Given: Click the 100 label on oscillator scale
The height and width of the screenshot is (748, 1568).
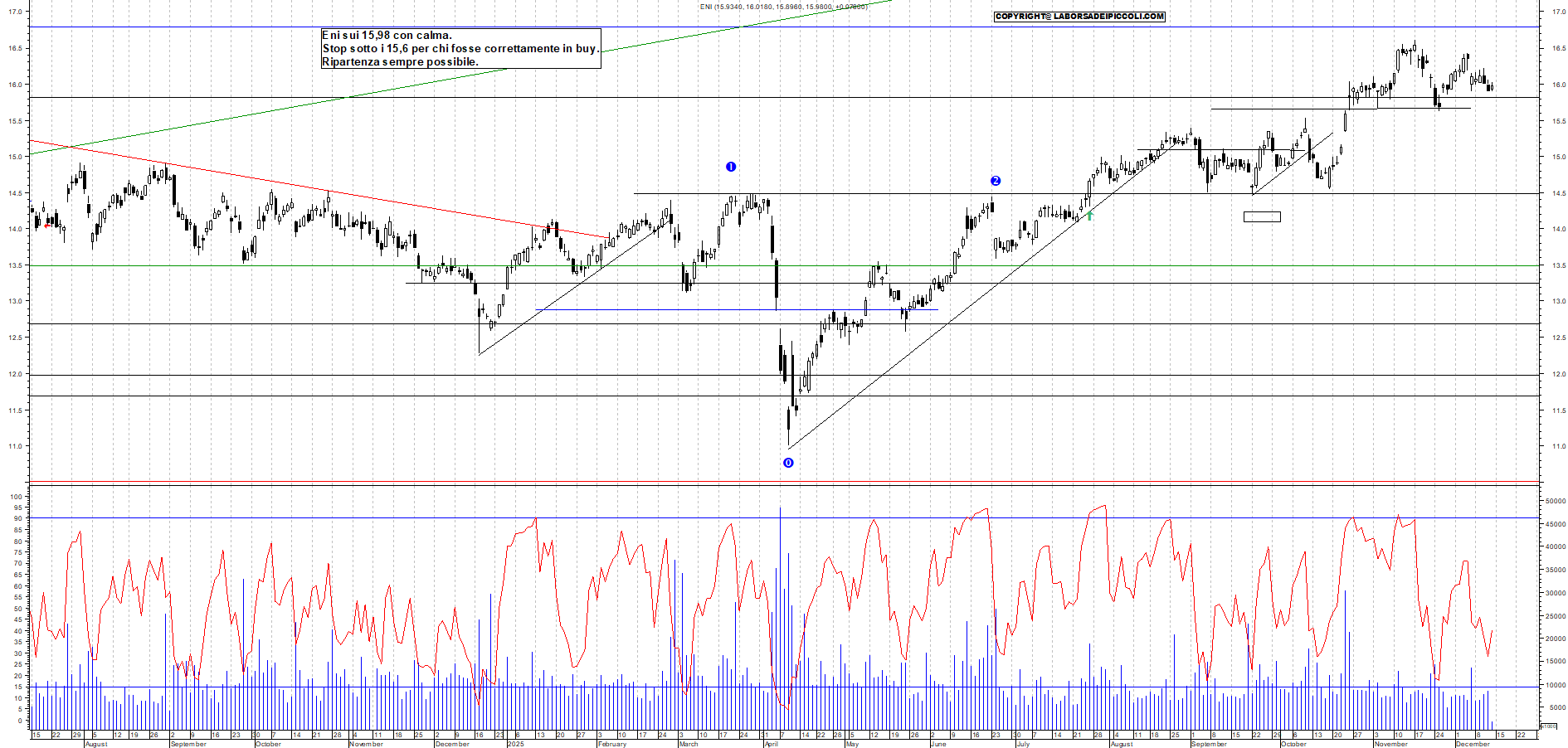Looking at the screenshot, I should (17, 497).
